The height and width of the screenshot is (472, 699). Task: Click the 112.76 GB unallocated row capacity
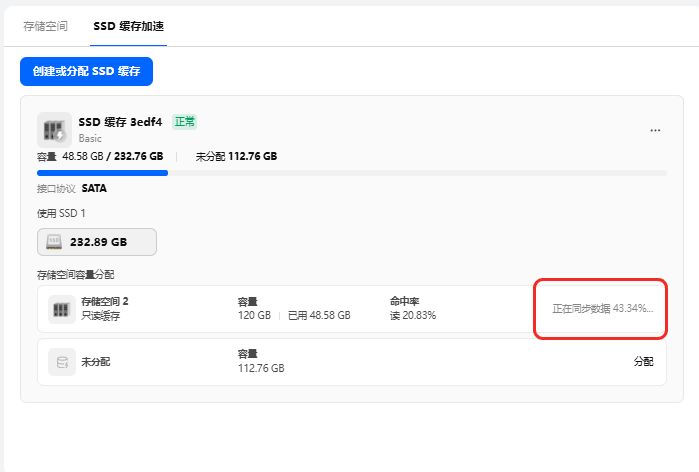pyautogui.click(x=261, y=368)
